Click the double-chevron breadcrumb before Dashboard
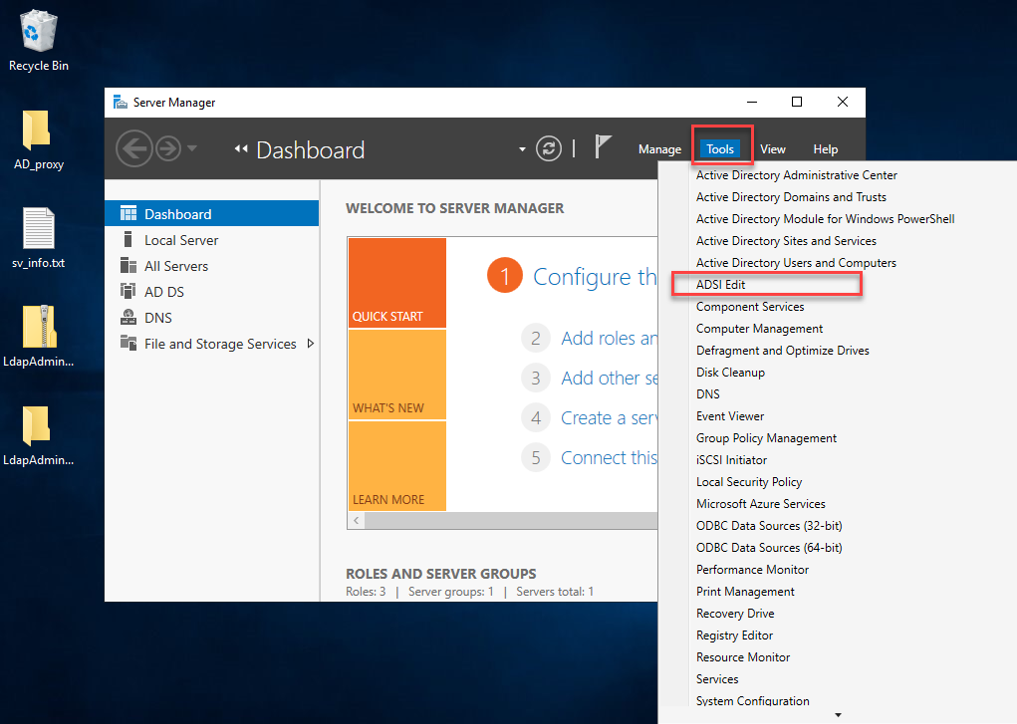Viewport: 1017px width, 724px height. pyautogui.click(x=241, y=149)
